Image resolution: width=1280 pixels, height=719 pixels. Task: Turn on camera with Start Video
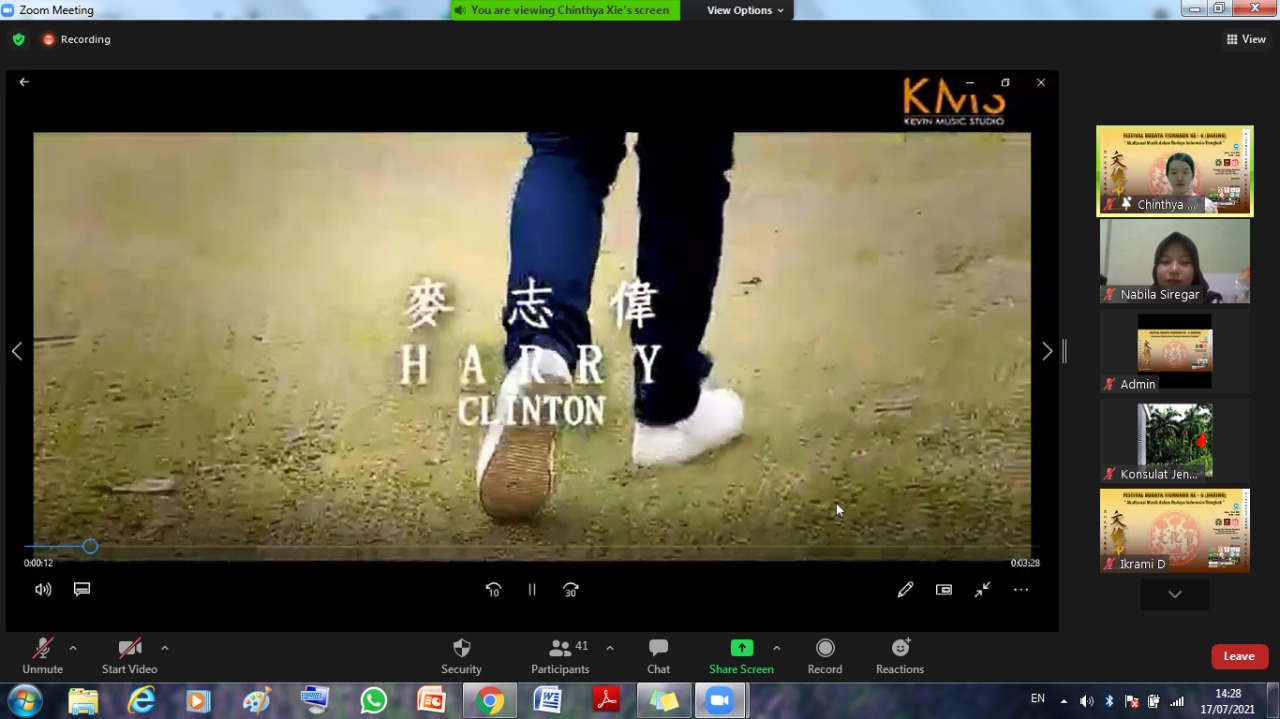[129, 656]
